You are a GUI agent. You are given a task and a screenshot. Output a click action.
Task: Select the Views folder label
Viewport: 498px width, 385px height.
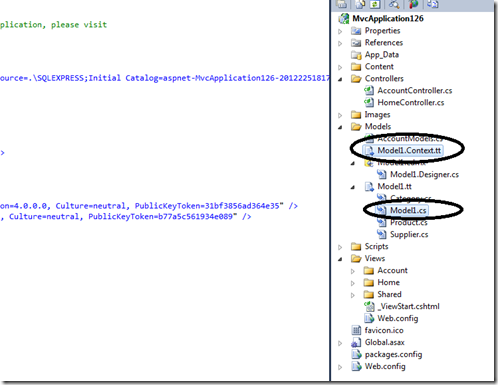point(375,259)
